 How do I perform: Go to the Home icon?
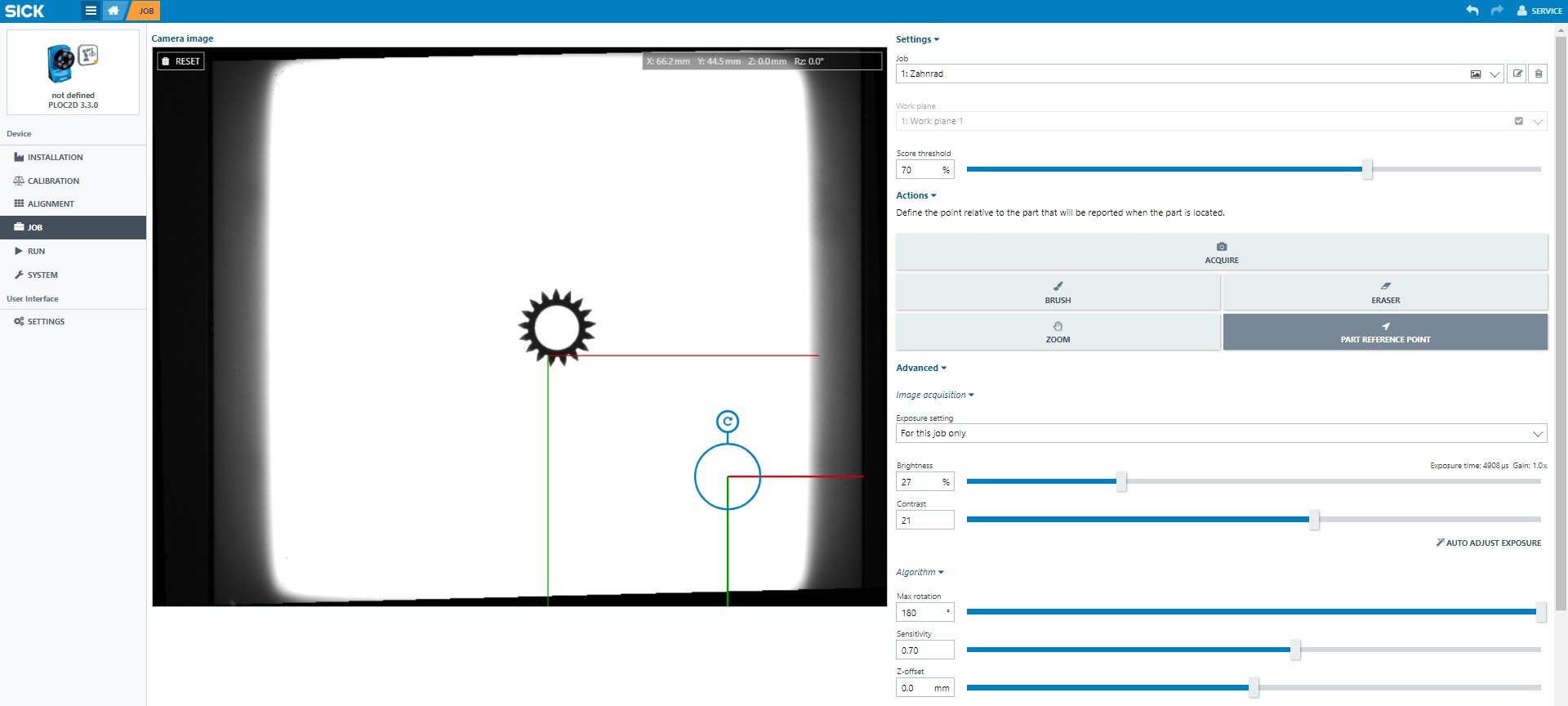[114, 11]
